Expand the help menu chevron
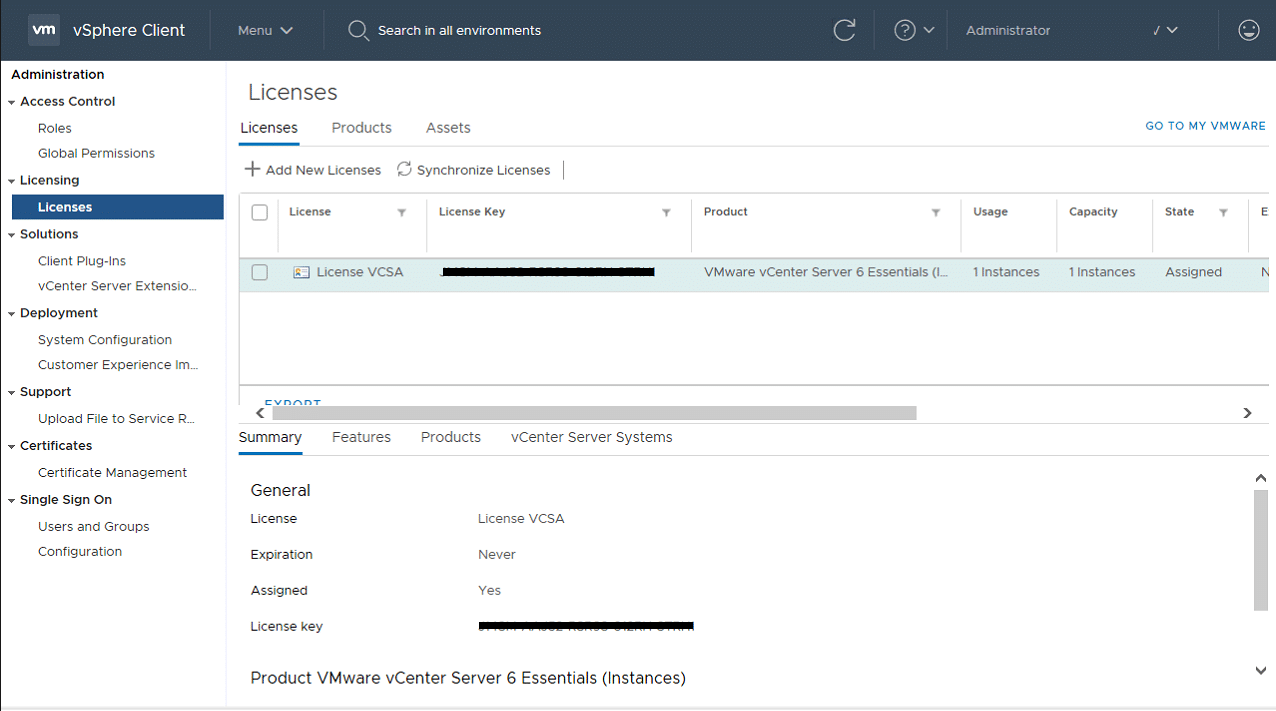The width and height of the screenshot is (1276, 711). coord(929,30)
